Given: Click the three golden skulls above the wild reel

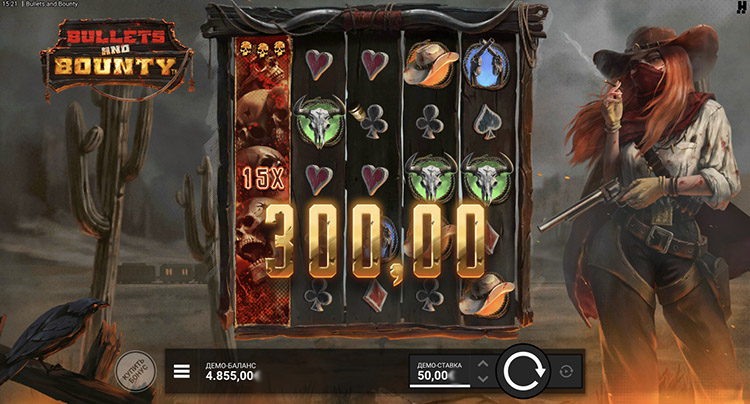Looking at the screenshot, I should 263,49.
